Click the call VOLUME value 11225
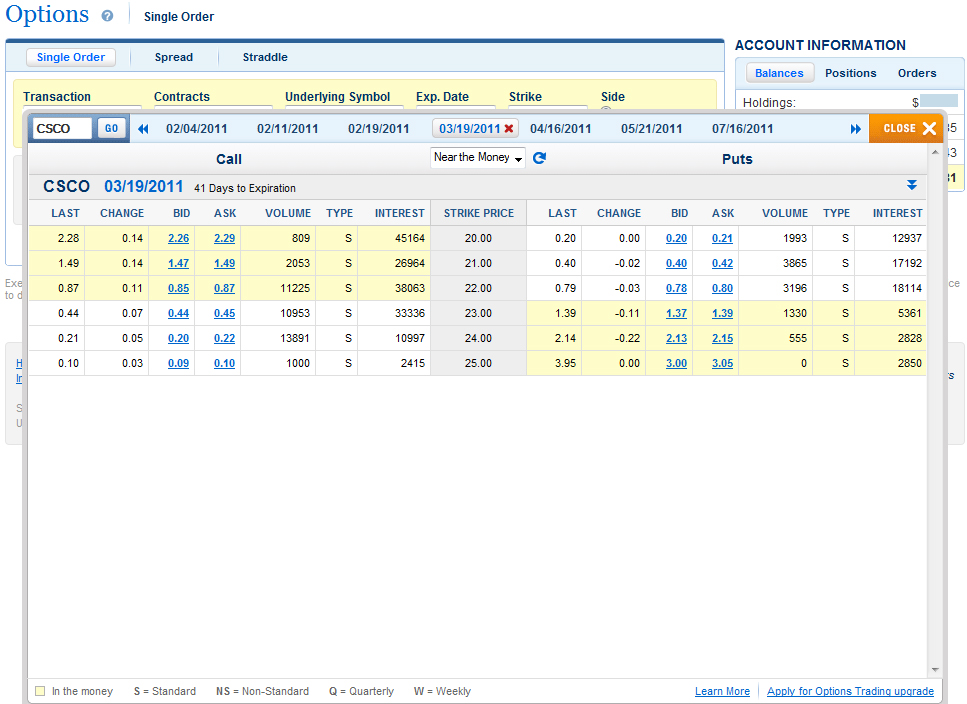Image resolution: width=967 pixels, height=704 pixels. 295,289
